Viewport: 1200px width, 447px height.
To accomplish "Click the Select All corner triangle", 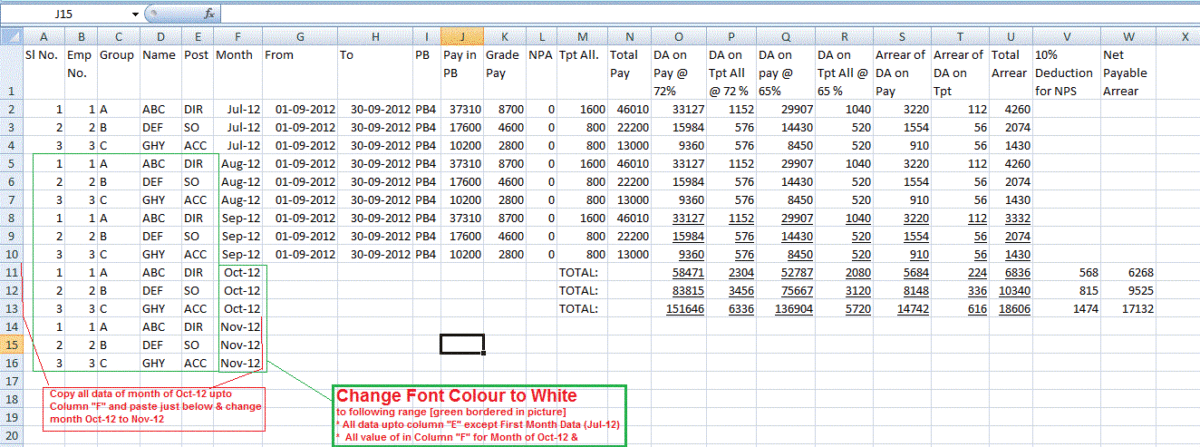I will tap(11, 37).
